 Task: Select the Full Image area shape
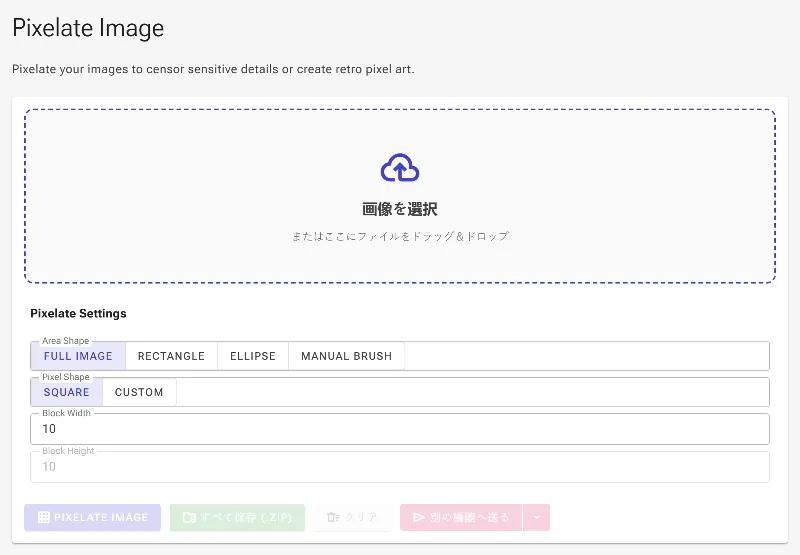pos(78,356)
